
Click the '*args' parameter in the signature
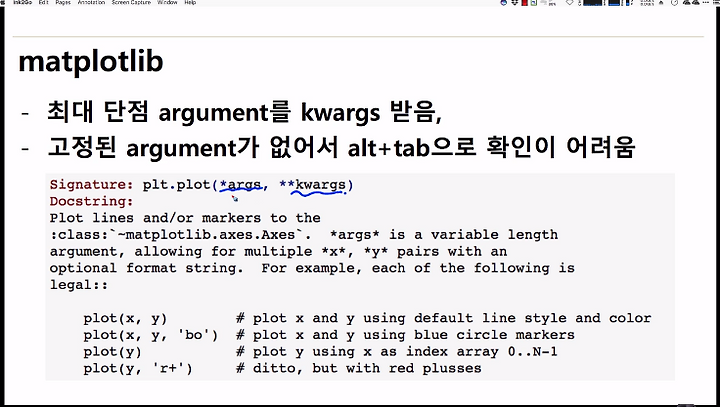pyautogui.click(x=243, y=185)
